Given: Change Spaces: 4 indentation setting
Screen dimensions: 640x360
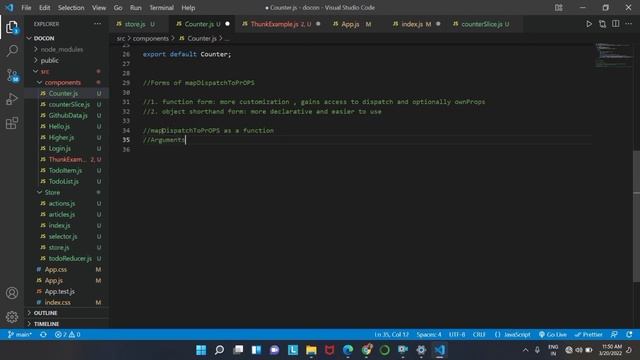Looking at the screenshot, I should point(429,334).
